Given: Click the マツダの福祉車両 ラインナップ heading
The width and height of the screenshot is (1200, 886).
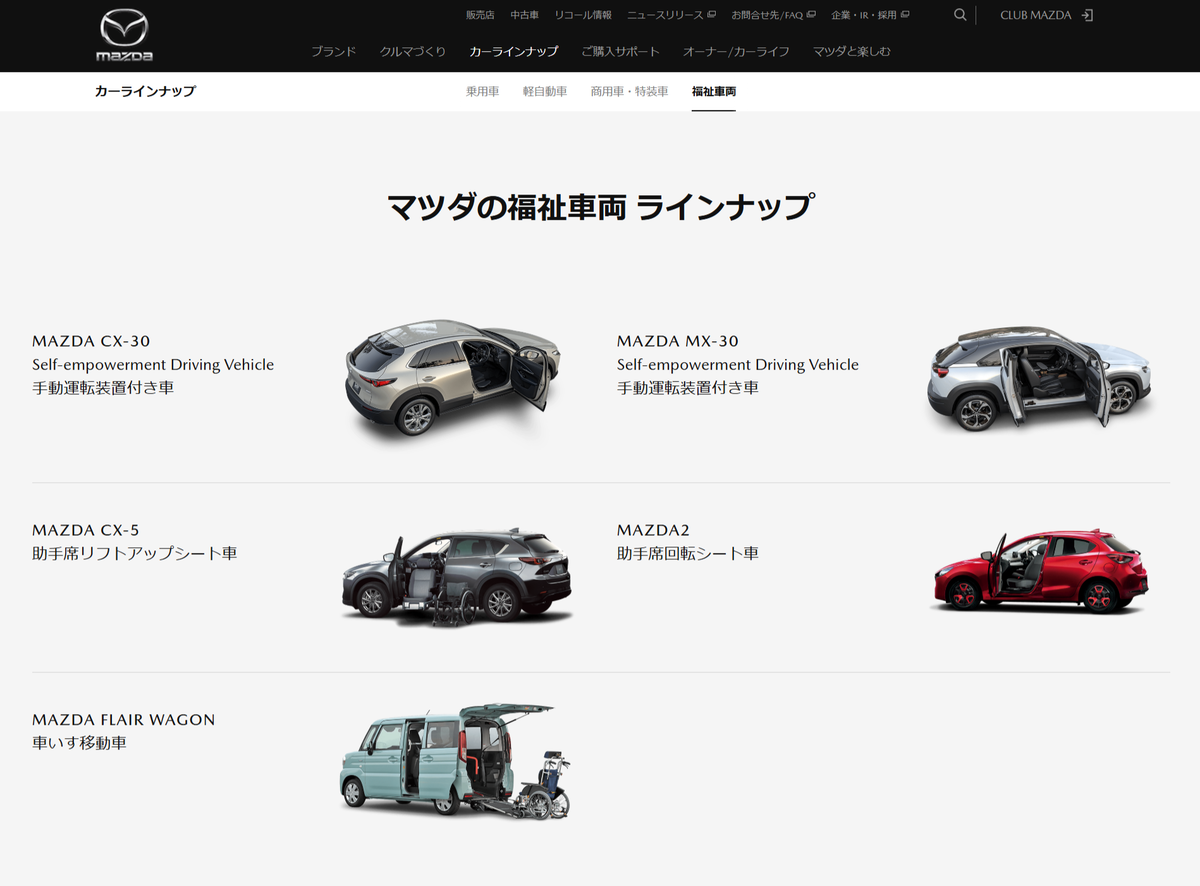Looking at the screenshot, I should [x=600, y=207].
